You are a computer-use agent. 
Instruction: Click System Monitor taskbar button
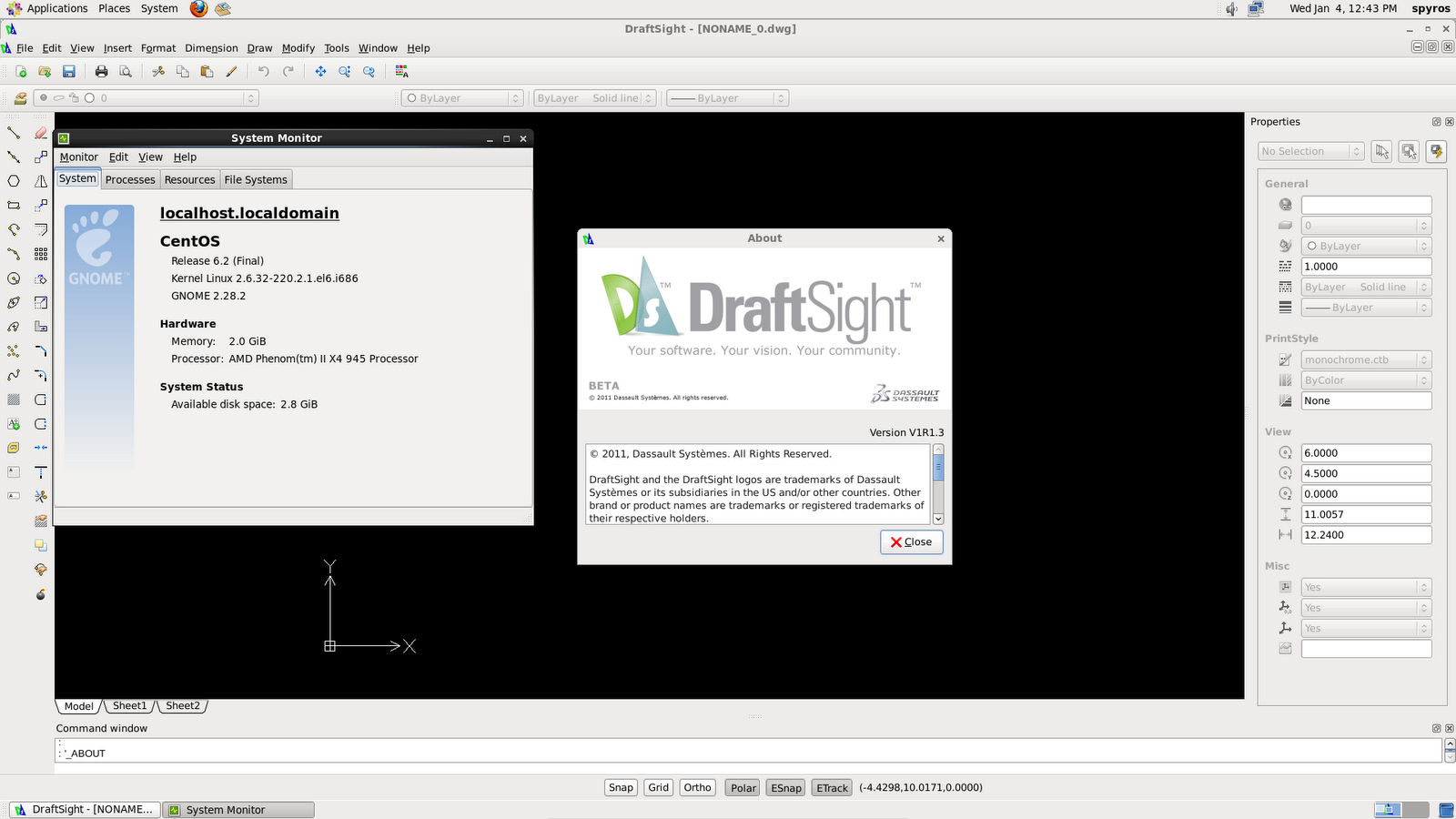point(238,810)
